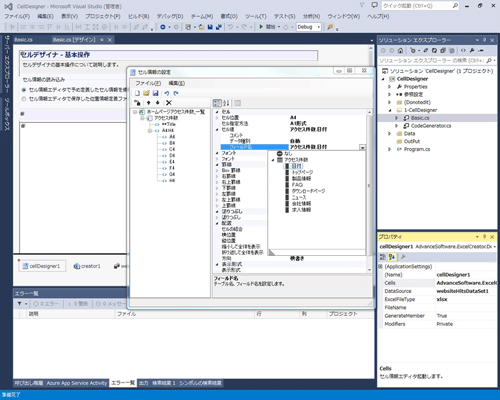Screen dimensions: 500x400
Task: Select CodeGenerator.cs in Solution Explorer
Action: point(431,126)
